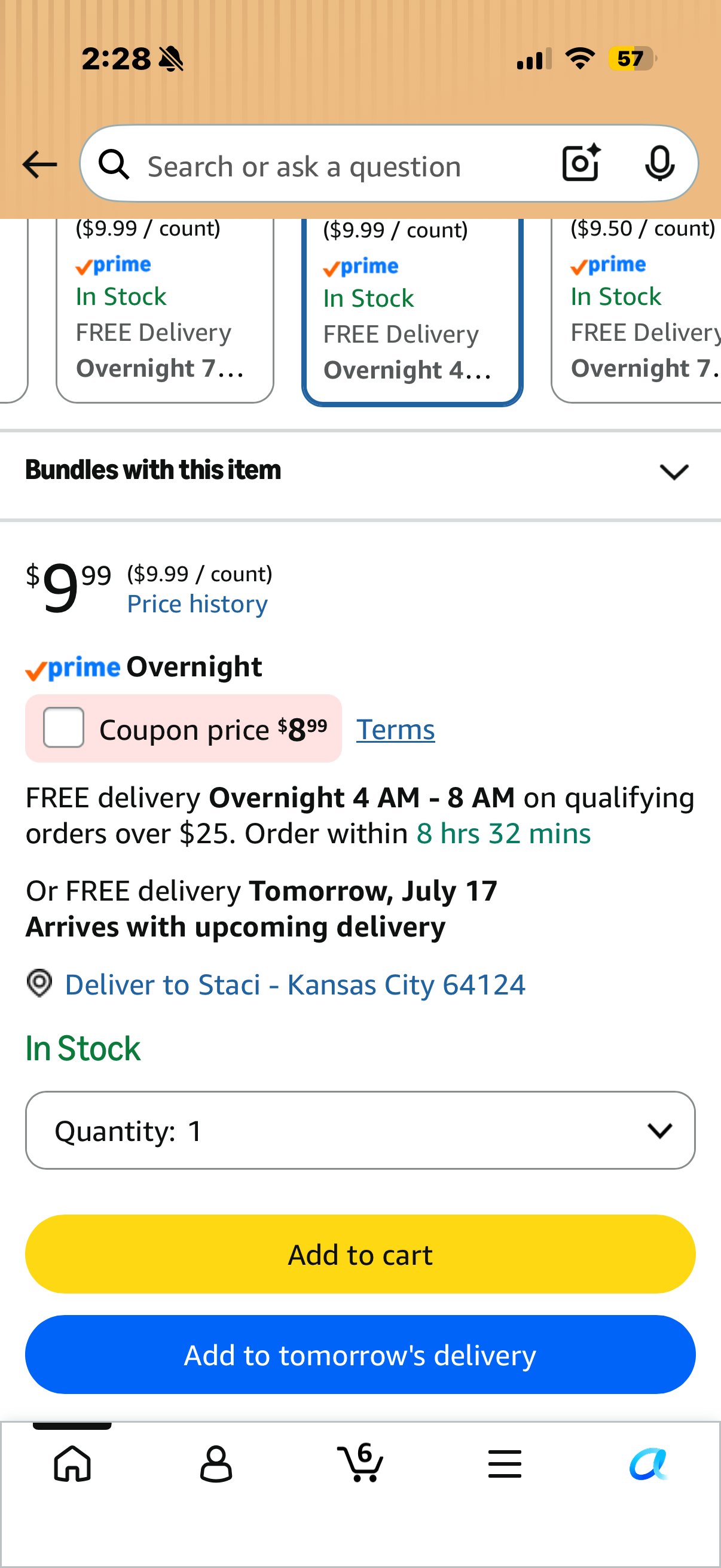Tap the microphone voice search icon

pos(659,164)
